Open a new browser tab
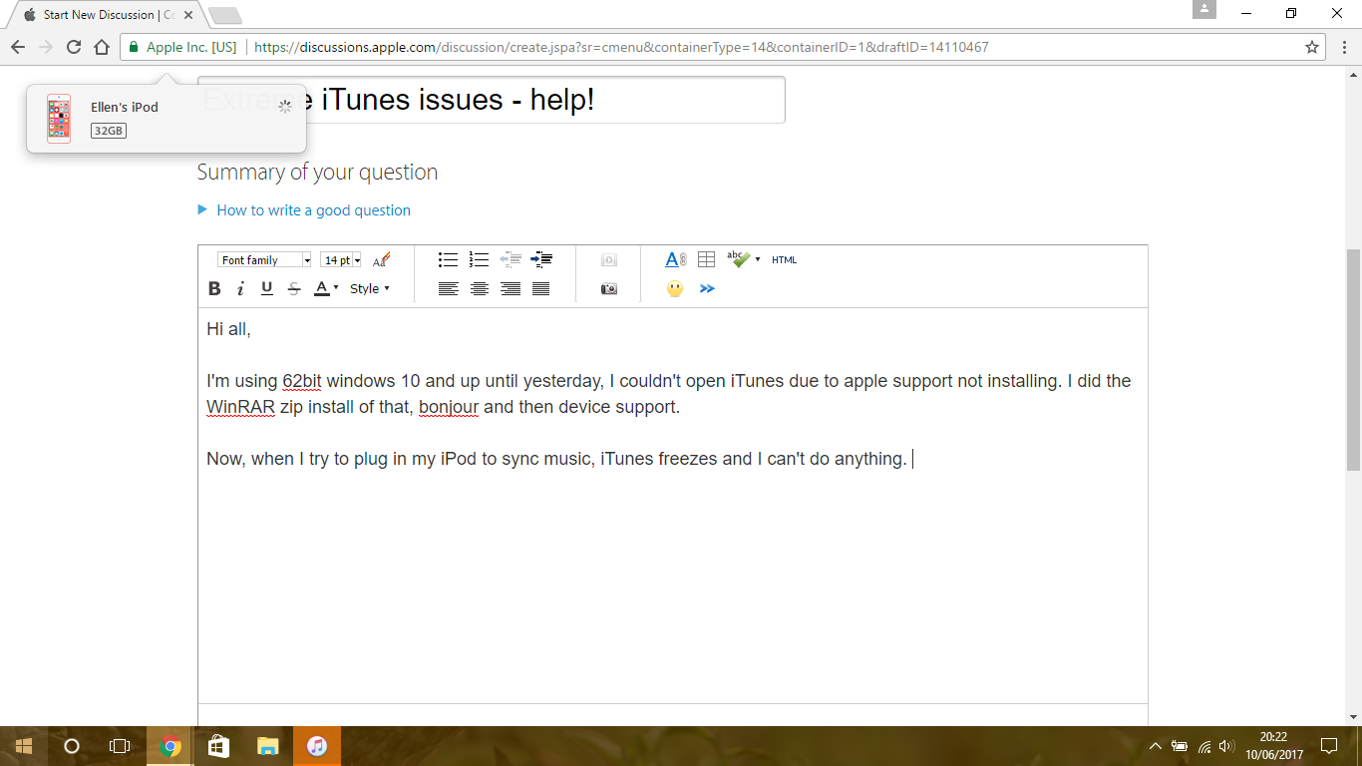 click(225, 16)
